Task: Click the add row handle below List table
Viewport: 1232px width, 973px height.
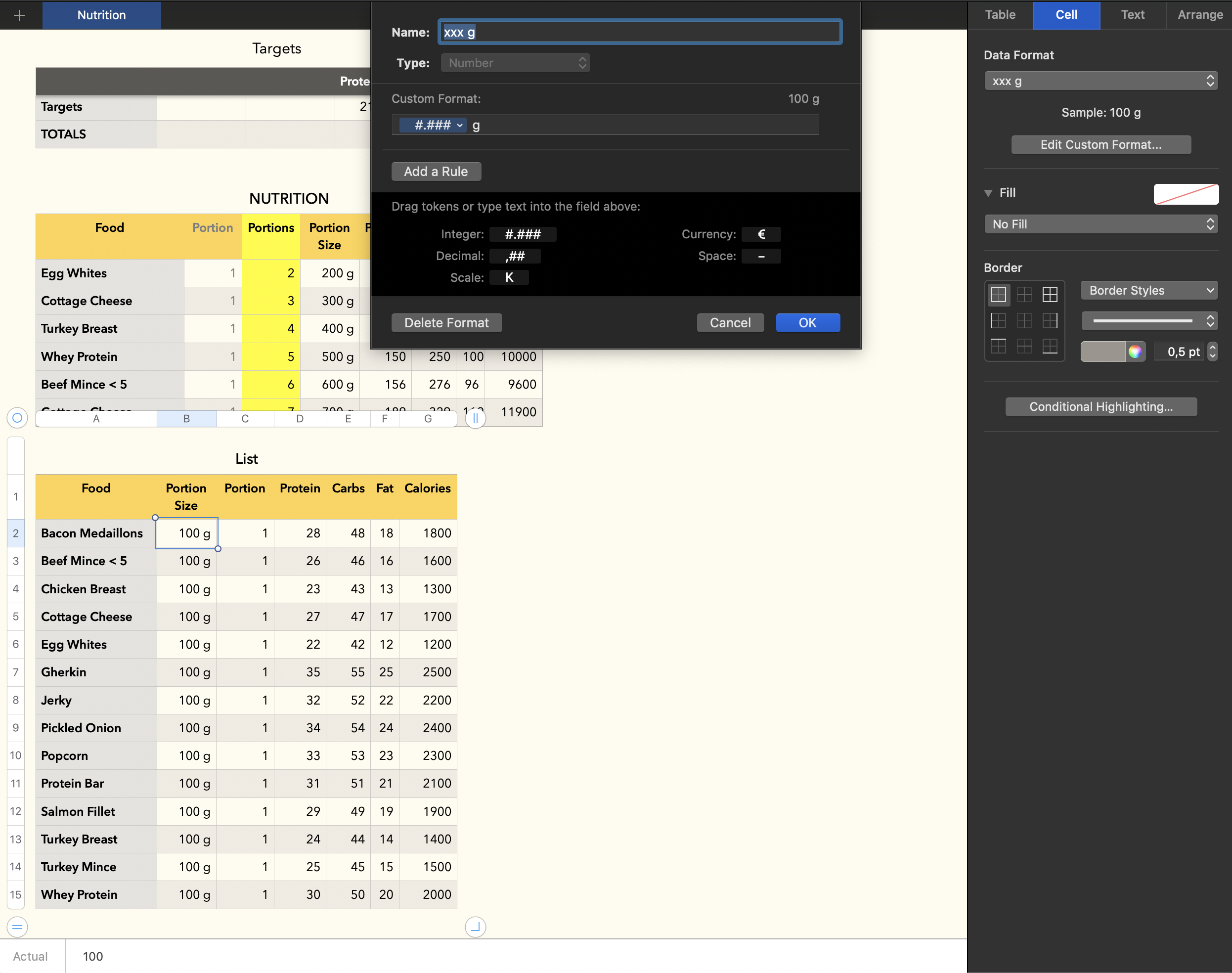Action: pyautogui.click(x=18, y=927)
